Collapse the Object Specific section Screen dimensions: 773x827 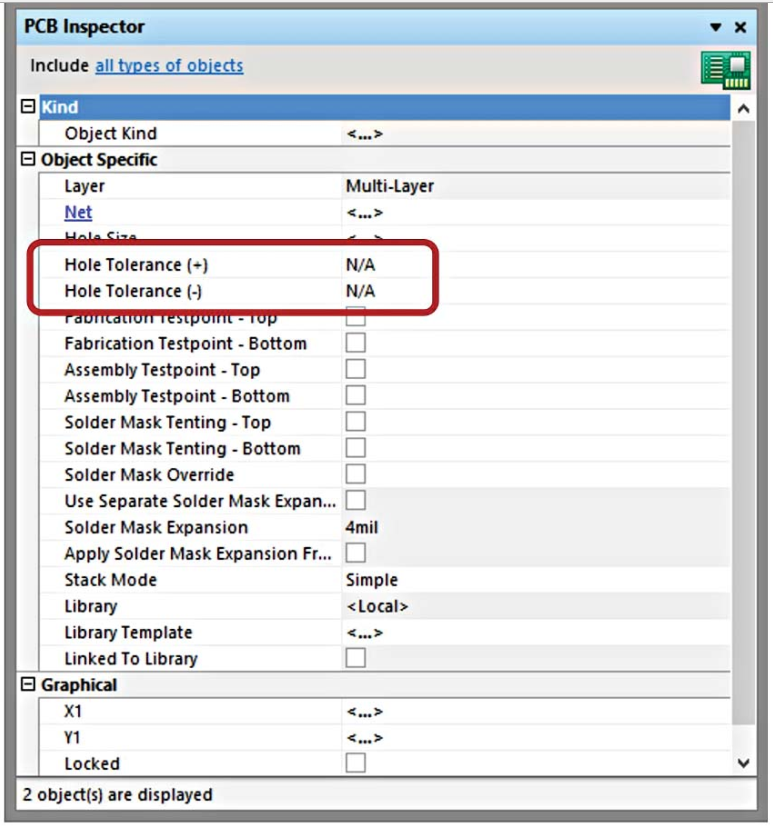(x=28, y=160)
